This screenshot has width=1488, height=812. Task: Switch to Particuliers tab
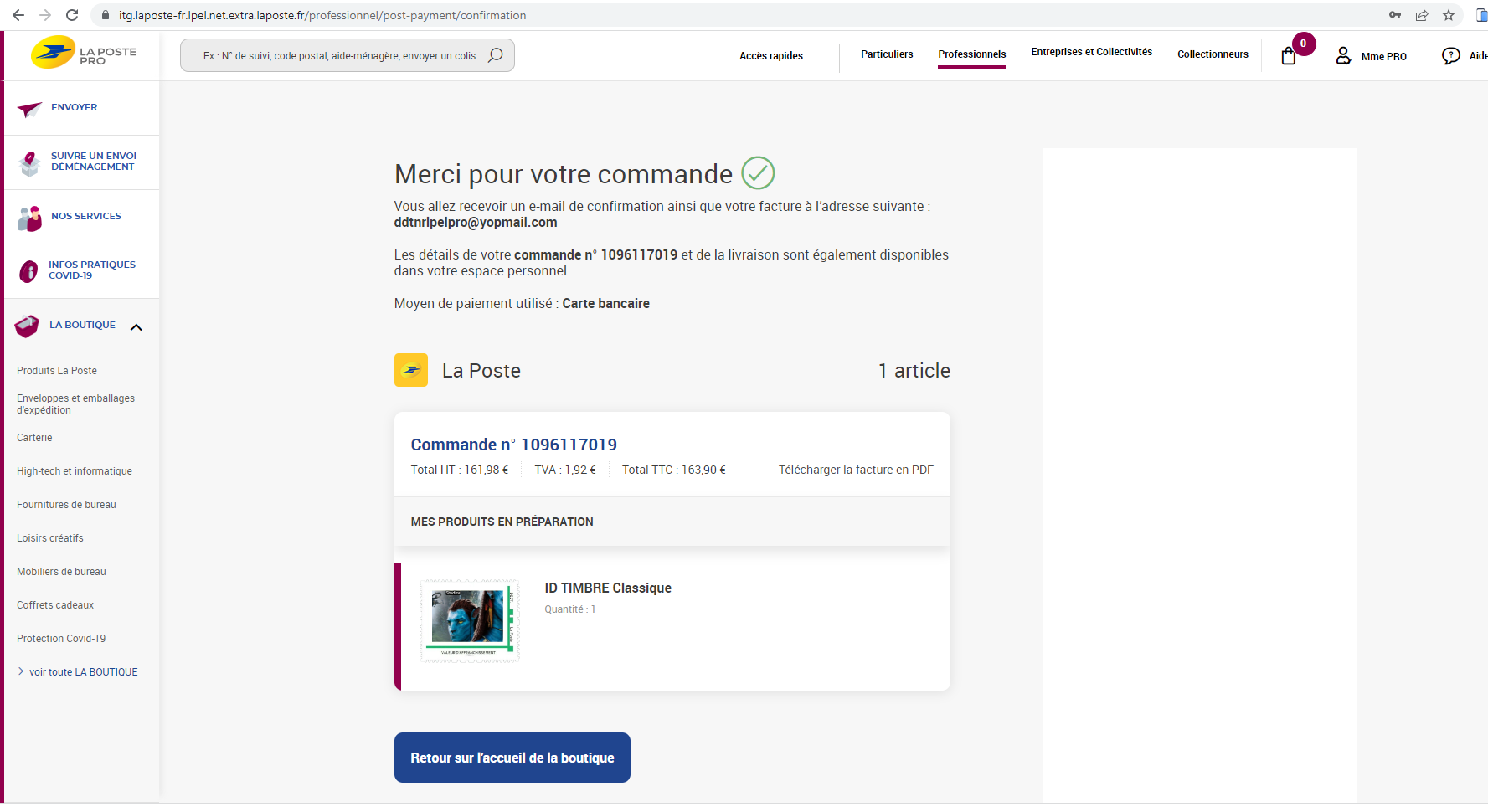887,54
